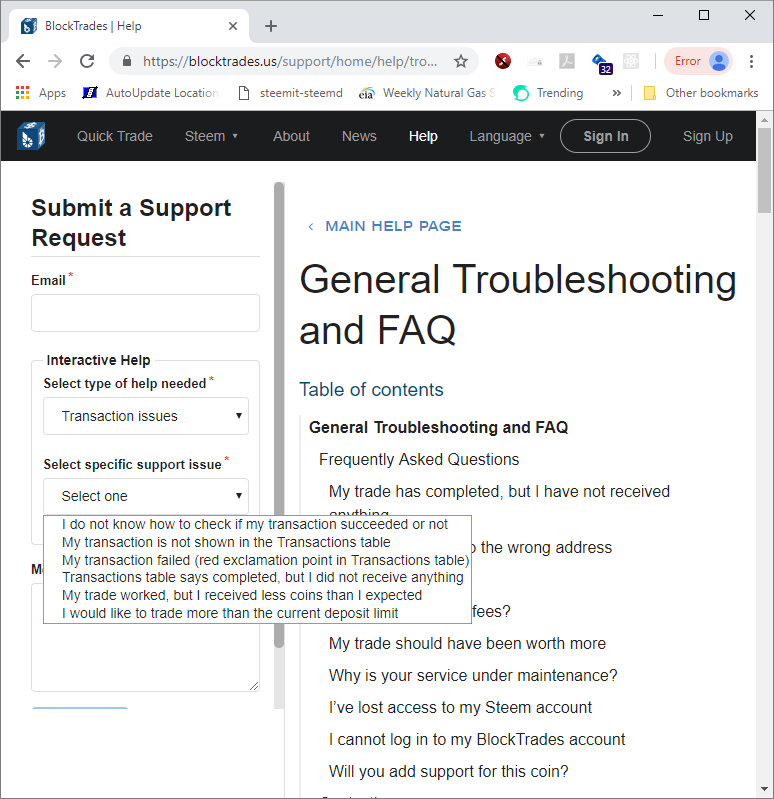774x799 pixels.
Task: Open 'I cannot log in to my BlockTrades account'
Action: click(476, 740)
